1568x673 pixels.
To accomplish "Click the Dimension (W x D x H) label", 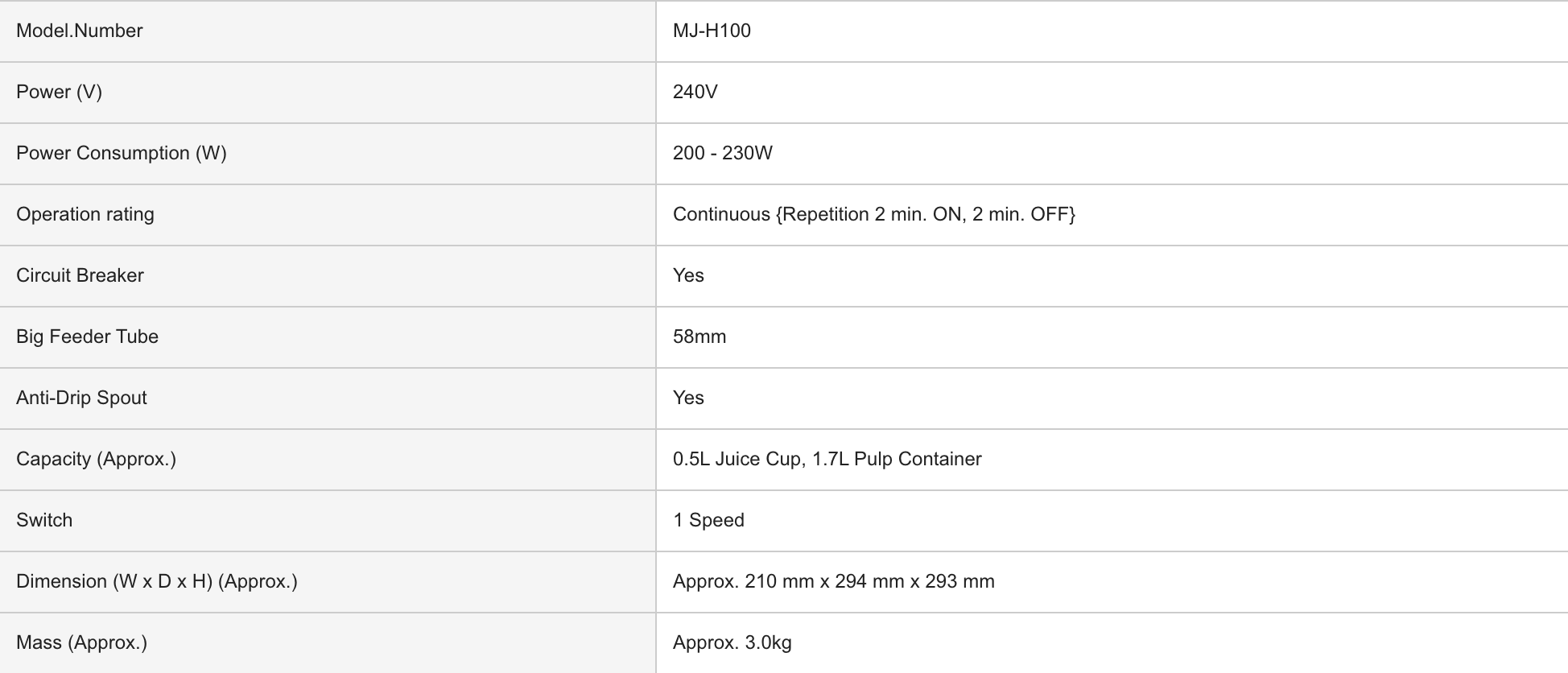I will [x=156, y=581].
